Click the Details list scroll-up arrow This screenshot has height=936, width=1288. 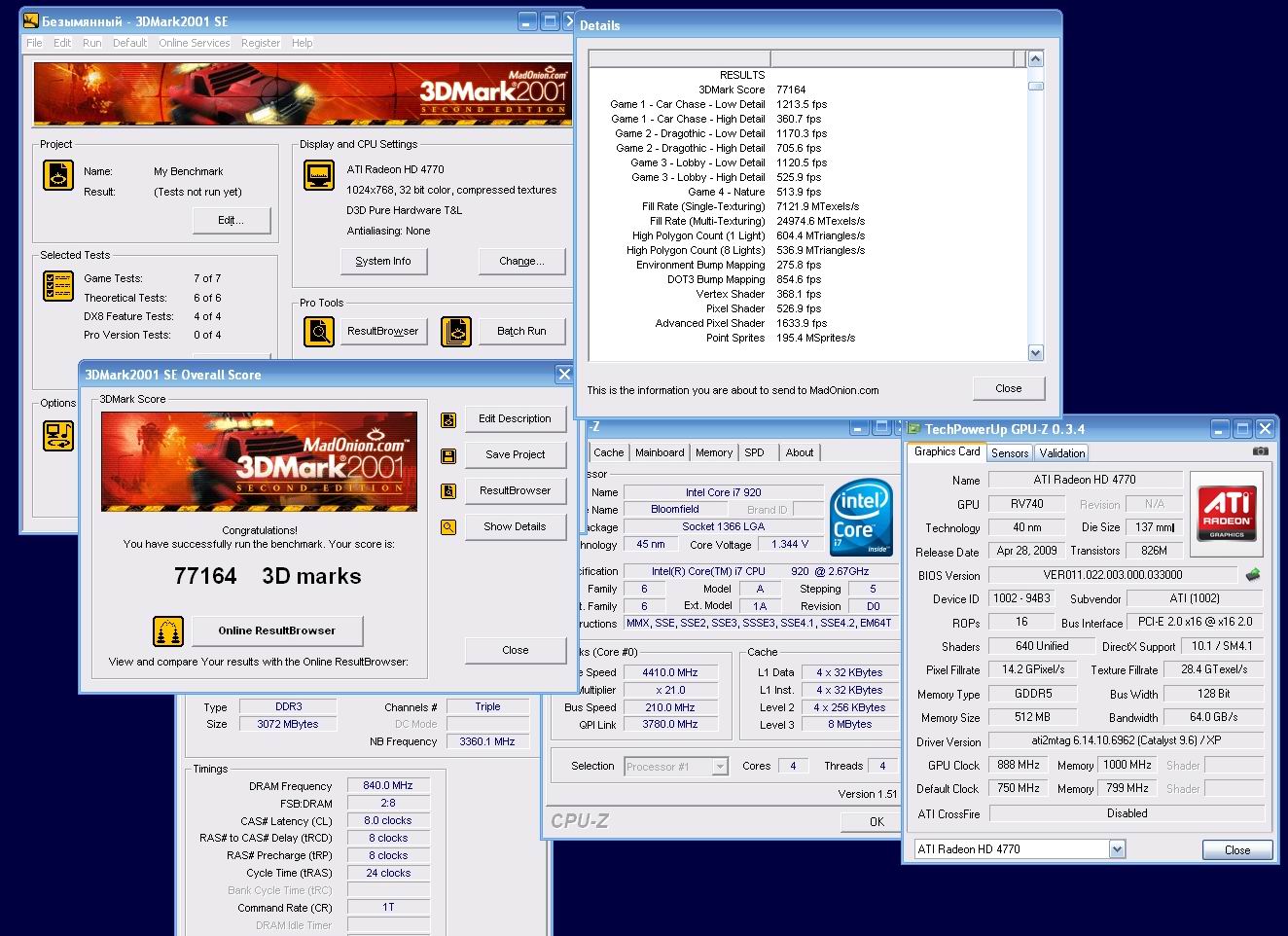pos(1035,59)
